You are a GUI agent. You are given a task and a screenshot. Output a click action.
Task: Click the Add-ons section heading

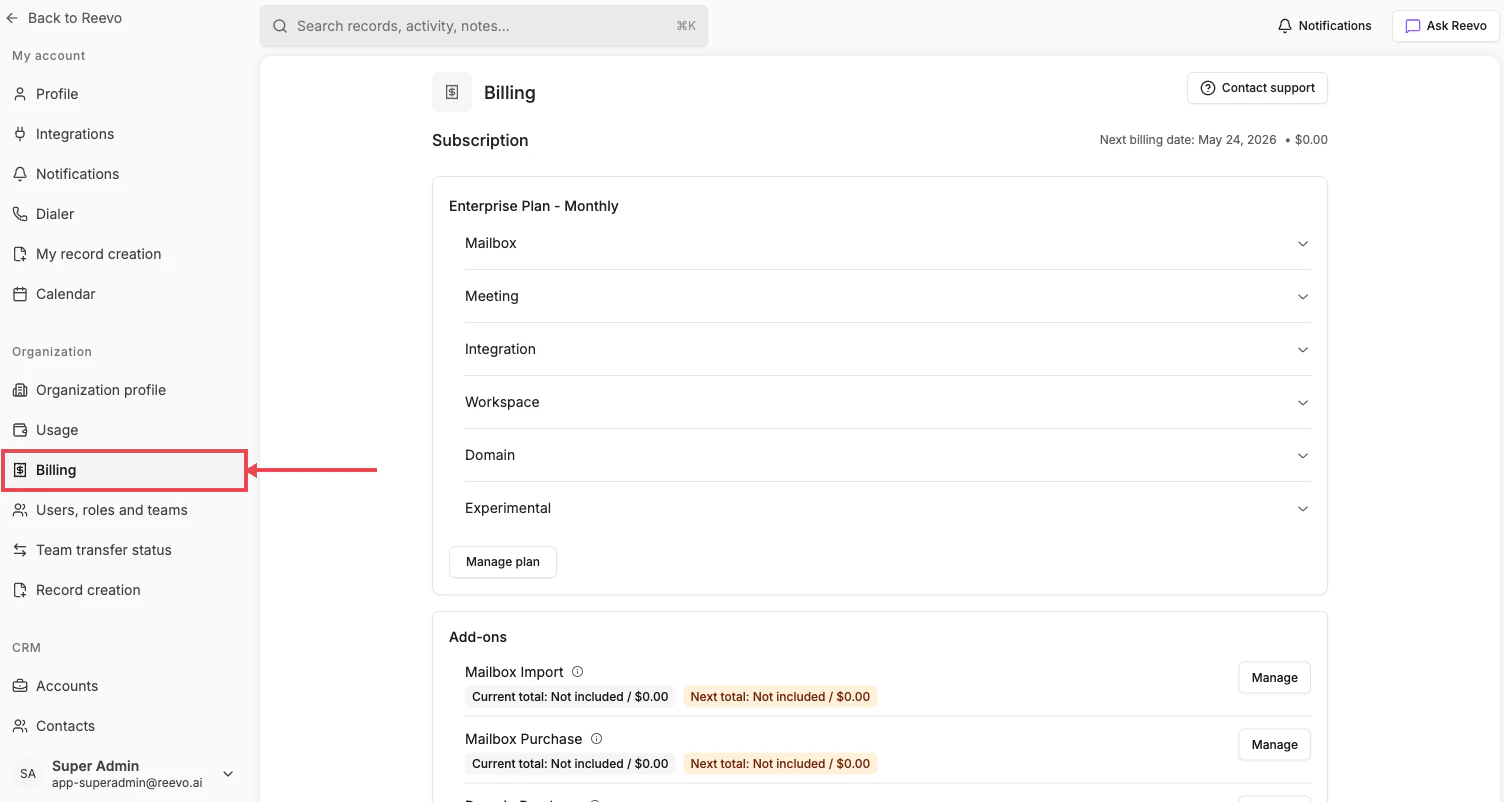(x=478, y=637)
